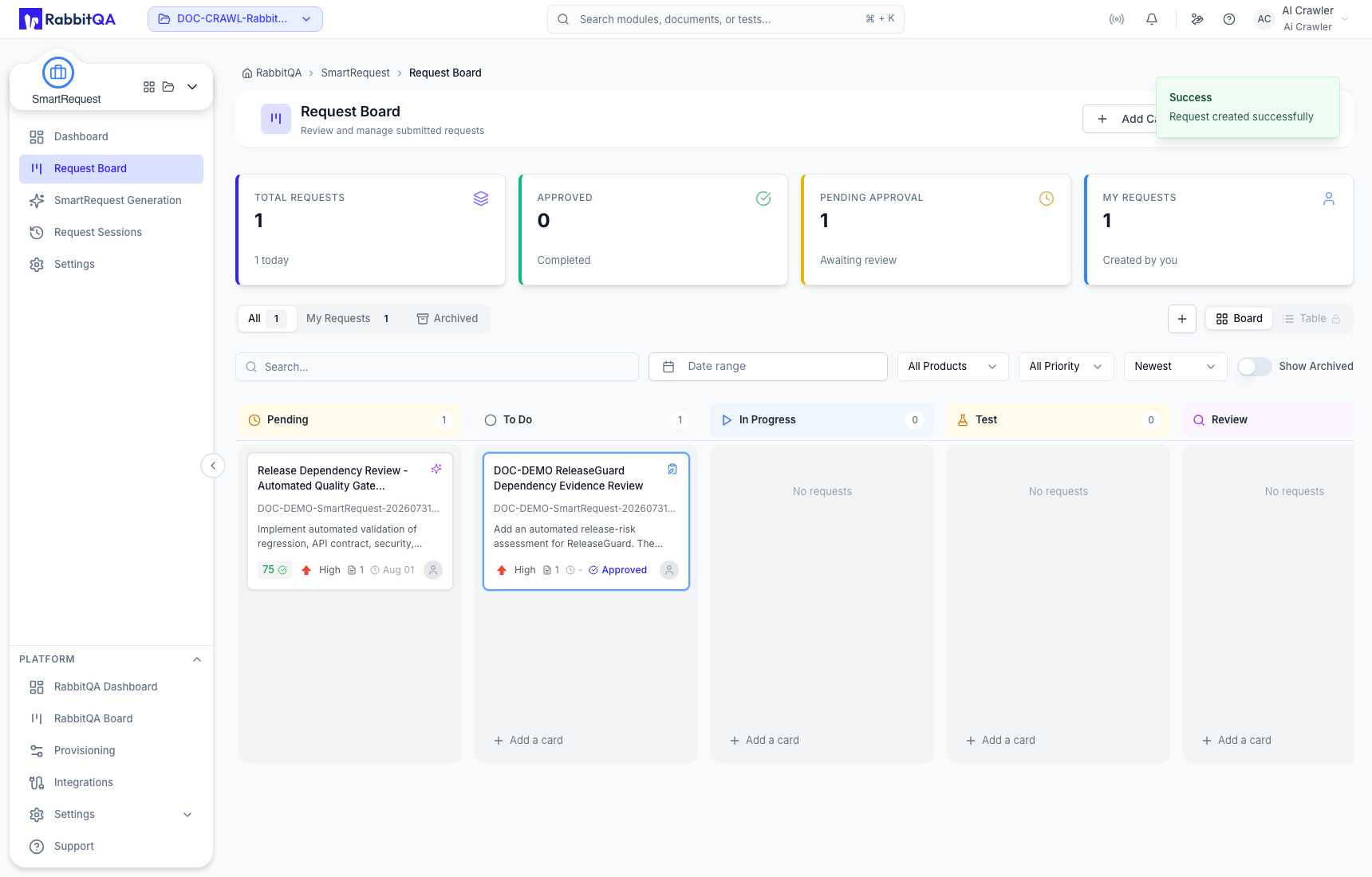Viewport: 1372px width, 877px height.
Task: Follow the SmartRequest breadcrumb link
Action: coord(355,73)
